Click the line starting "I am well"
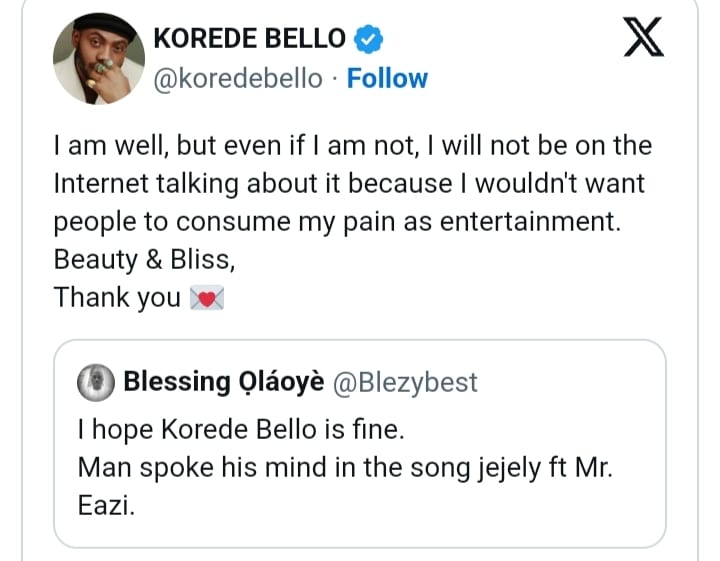Image resolution: width=720 pixels, height=561 pixels. click(x=352, y=146)
